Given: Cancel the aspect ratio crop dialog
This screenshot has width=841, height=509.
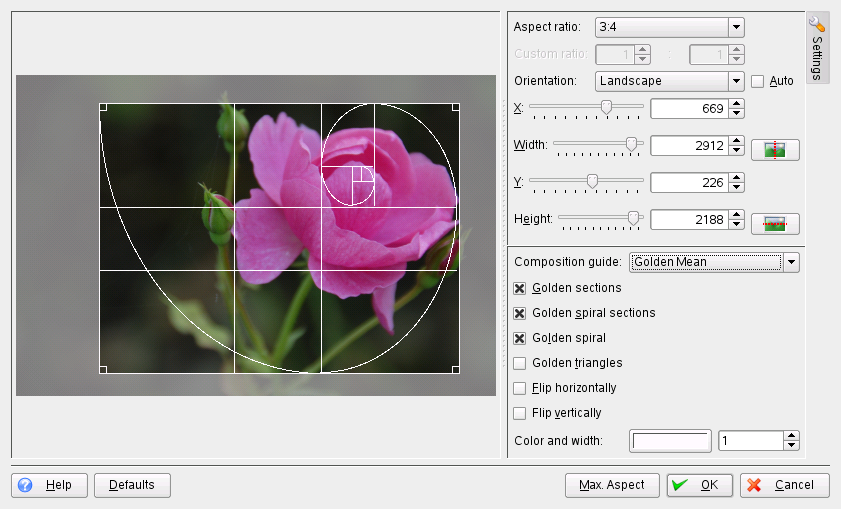Looking at the screenshot, I should tap(785, 485).
